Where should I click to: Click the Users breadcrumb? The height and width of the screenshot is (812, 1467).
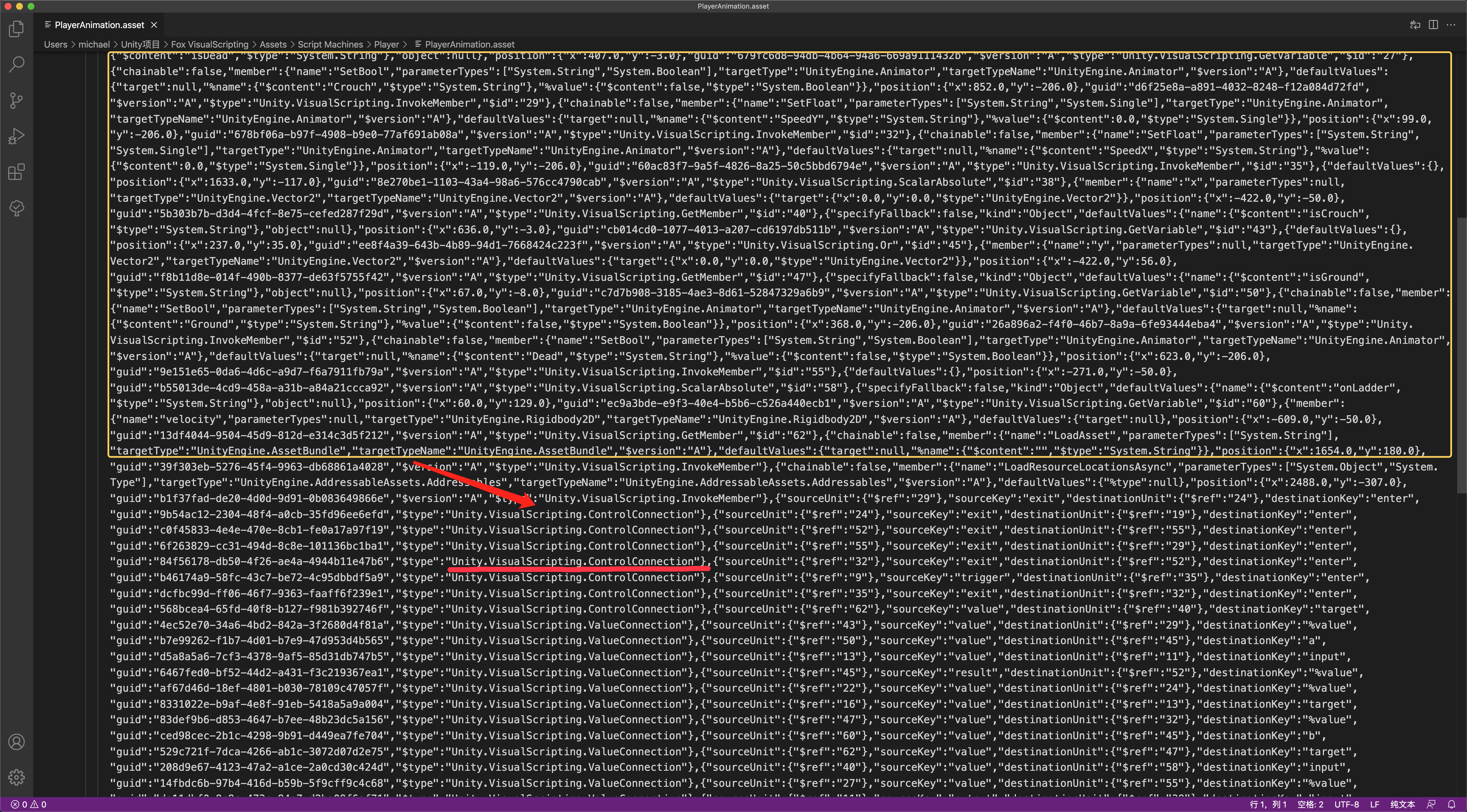pos(55,44)
